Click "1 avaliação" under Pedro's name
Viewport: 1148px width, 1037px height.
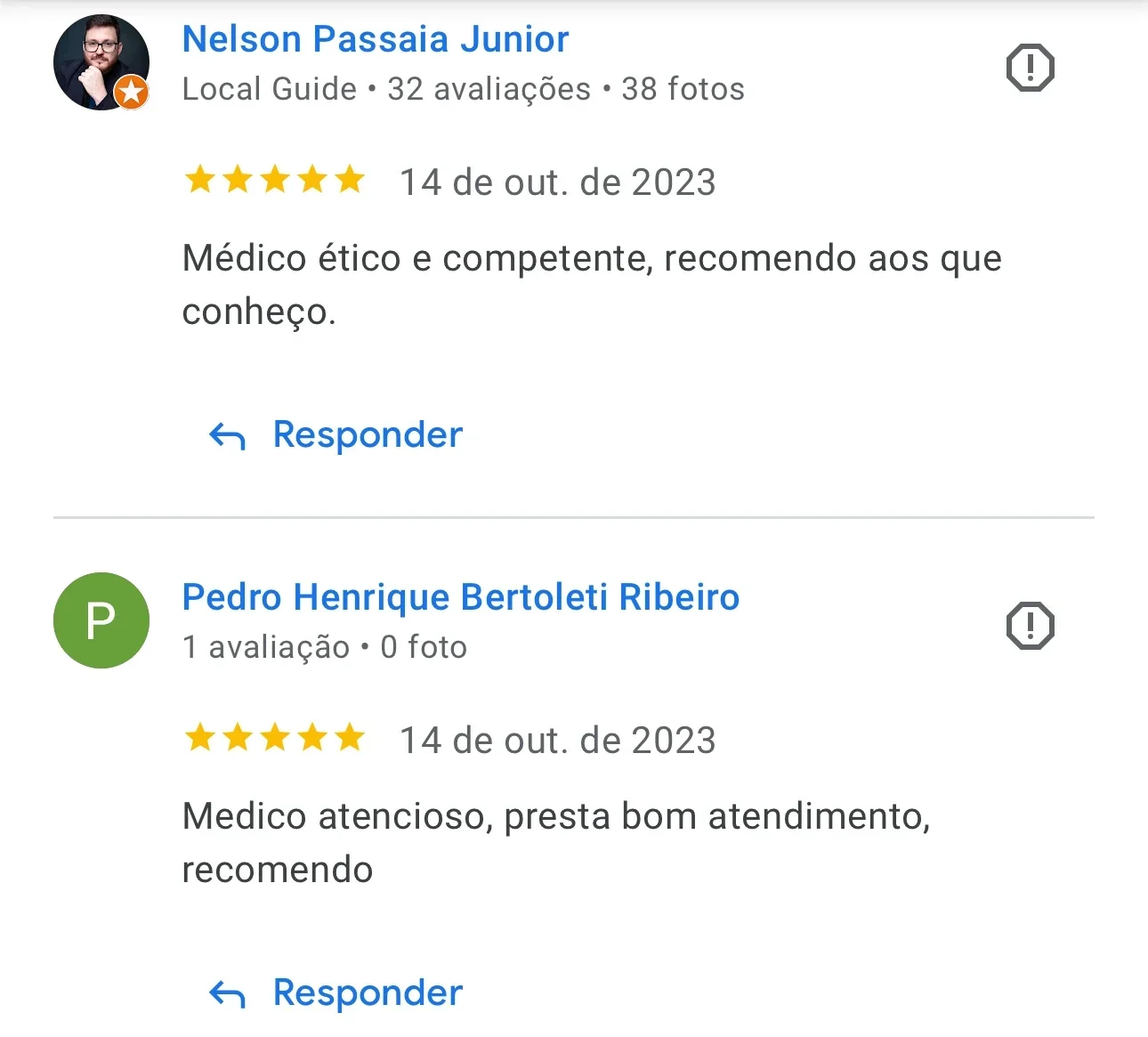pyautogui.click(x=265, y=647)
